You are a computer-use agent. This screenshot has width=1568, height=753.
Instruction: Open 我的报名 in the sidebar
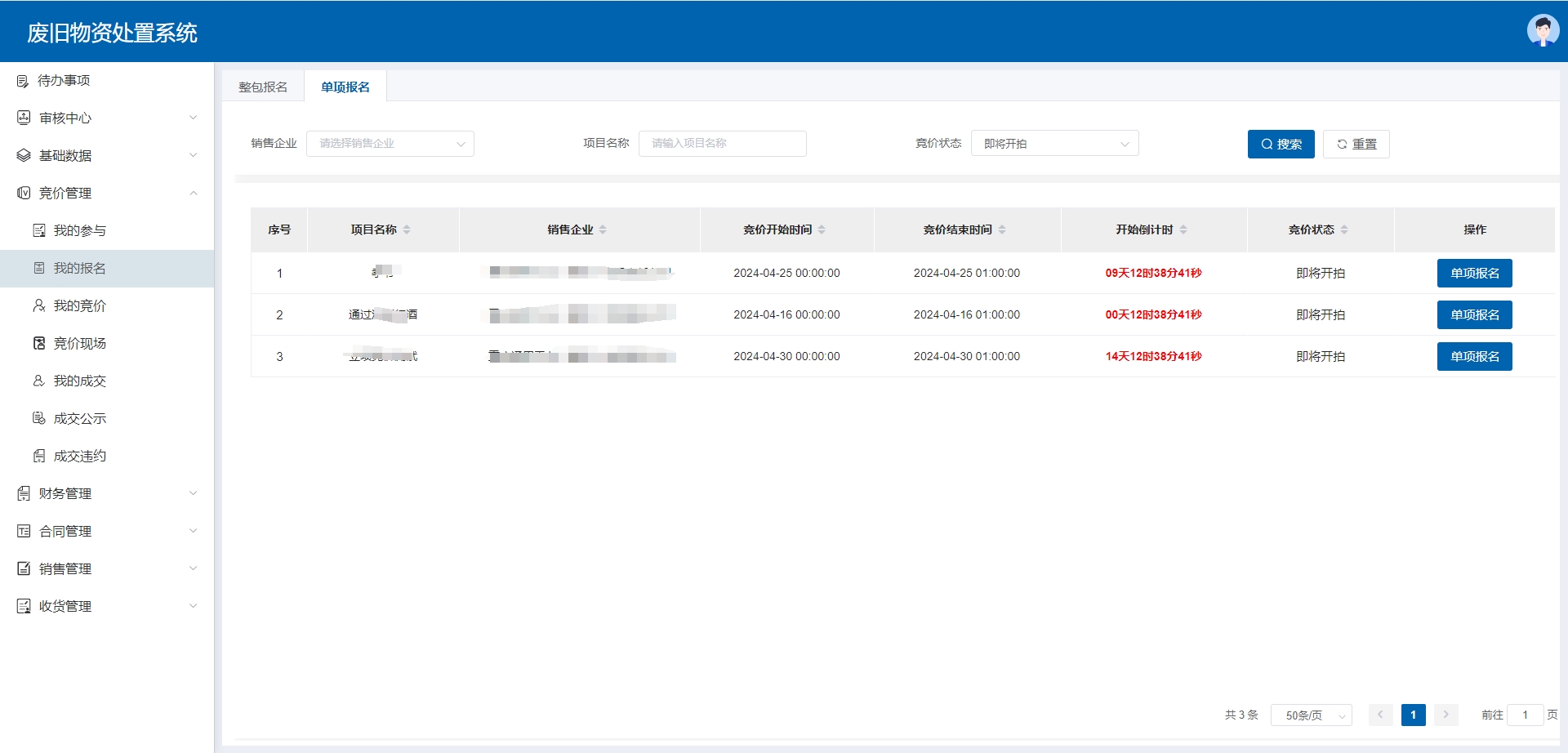click(80, 268)
